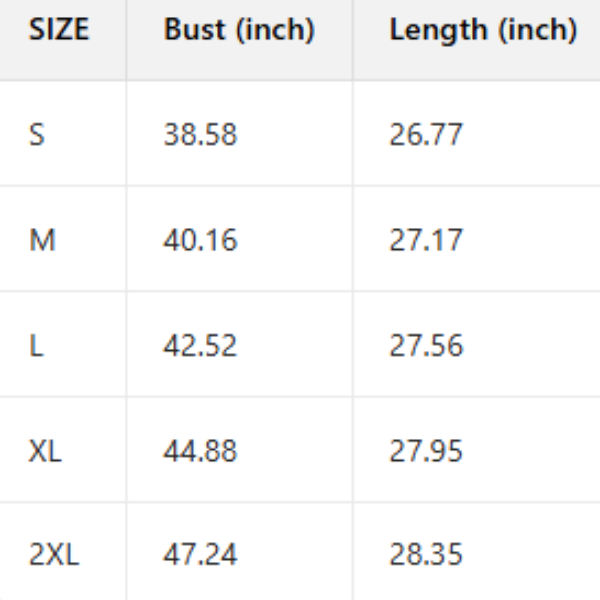The width and height of the screenshot is (600, 600).
Task: Click bust value 40.16
Action: pyautogui.click(x=200, y=240)
